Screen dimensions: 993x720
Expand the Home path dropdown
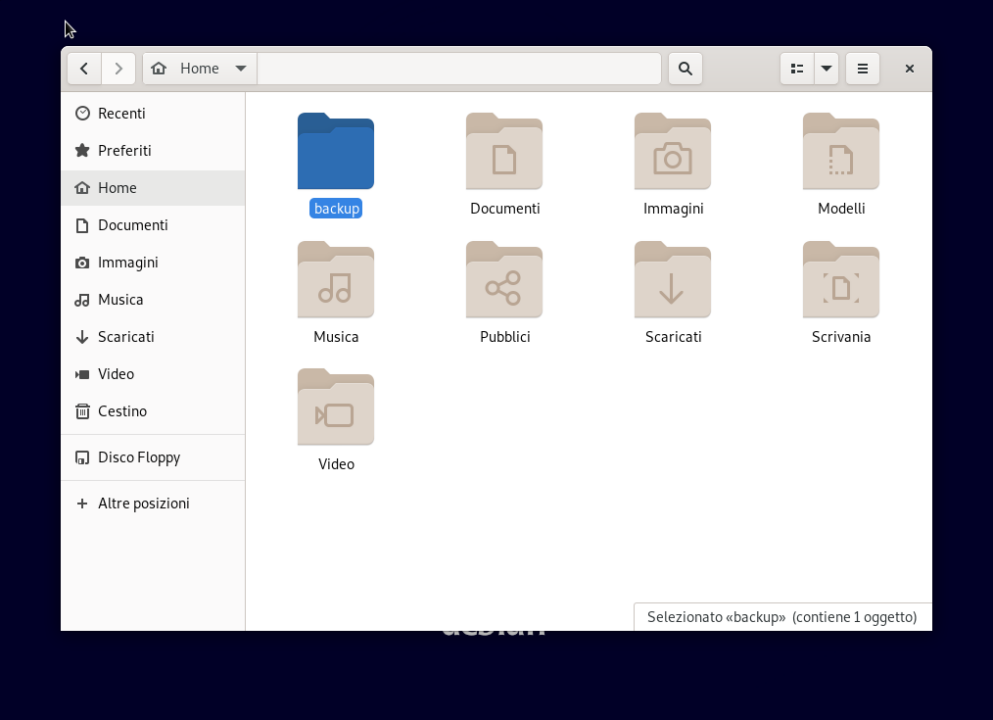pyautogui.click(x=240, y=69)
